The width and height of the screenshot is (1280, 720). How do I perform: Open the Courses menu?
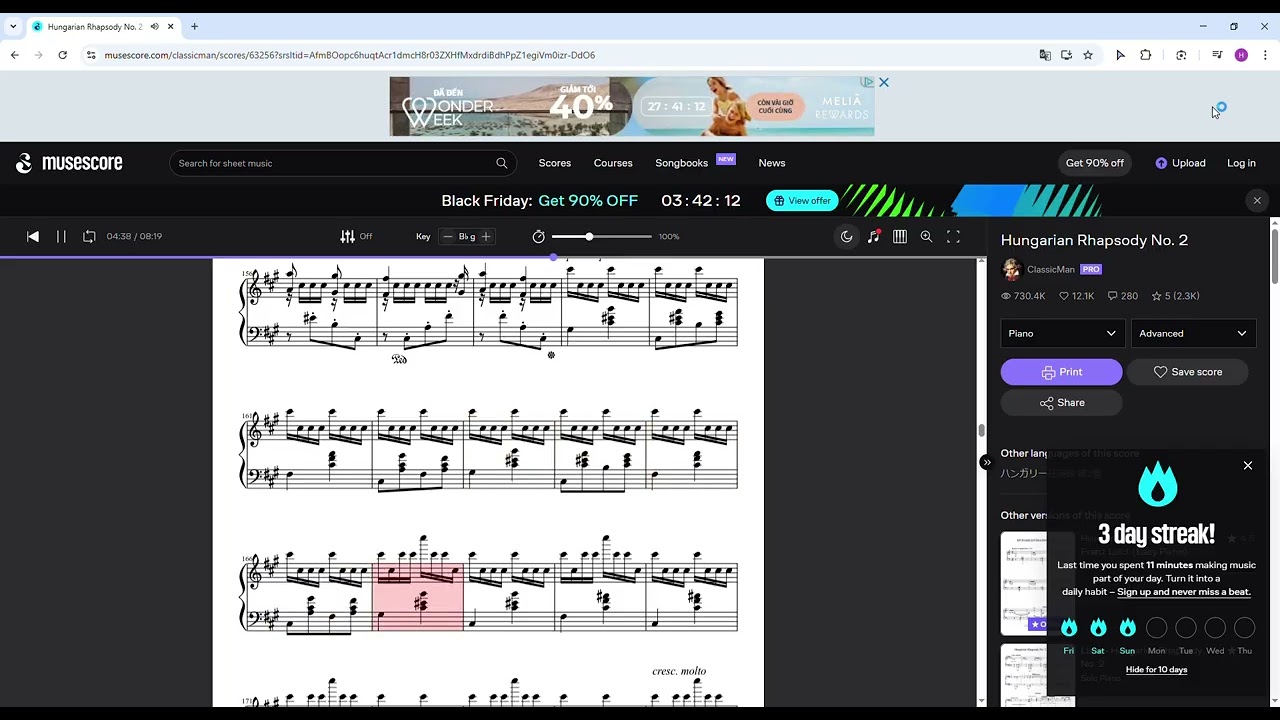coord(613,163)
